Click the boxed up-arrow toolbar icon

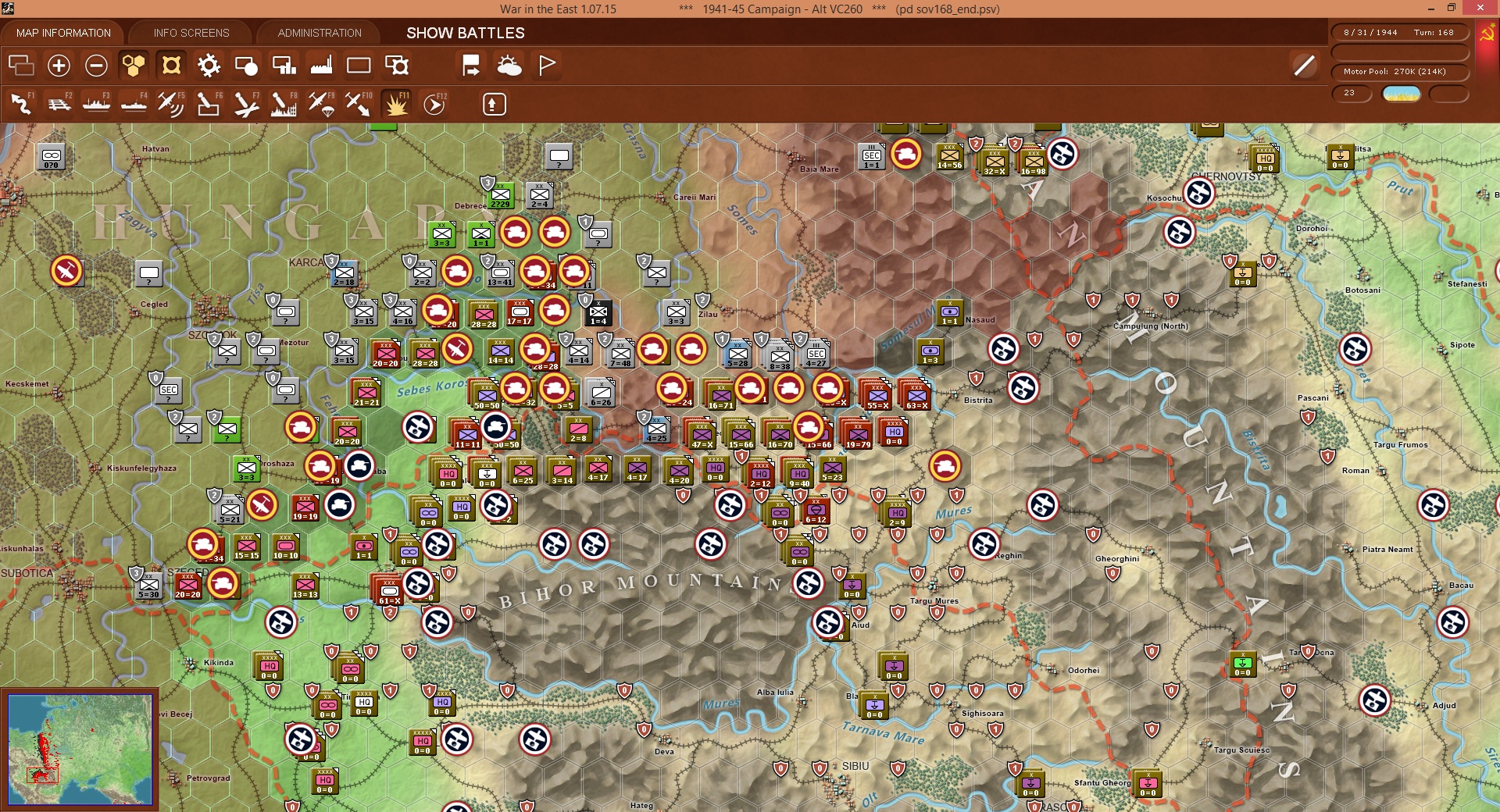pos(494,104)
